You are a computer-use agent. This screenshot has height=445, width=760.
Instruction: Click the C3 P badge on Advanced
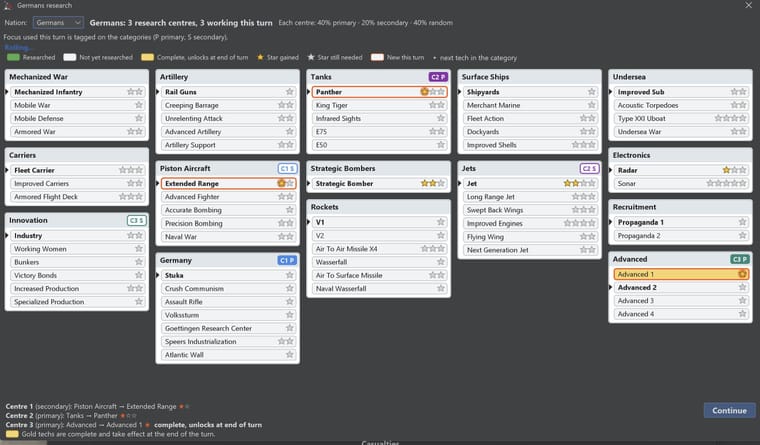[x=740, y=259]
